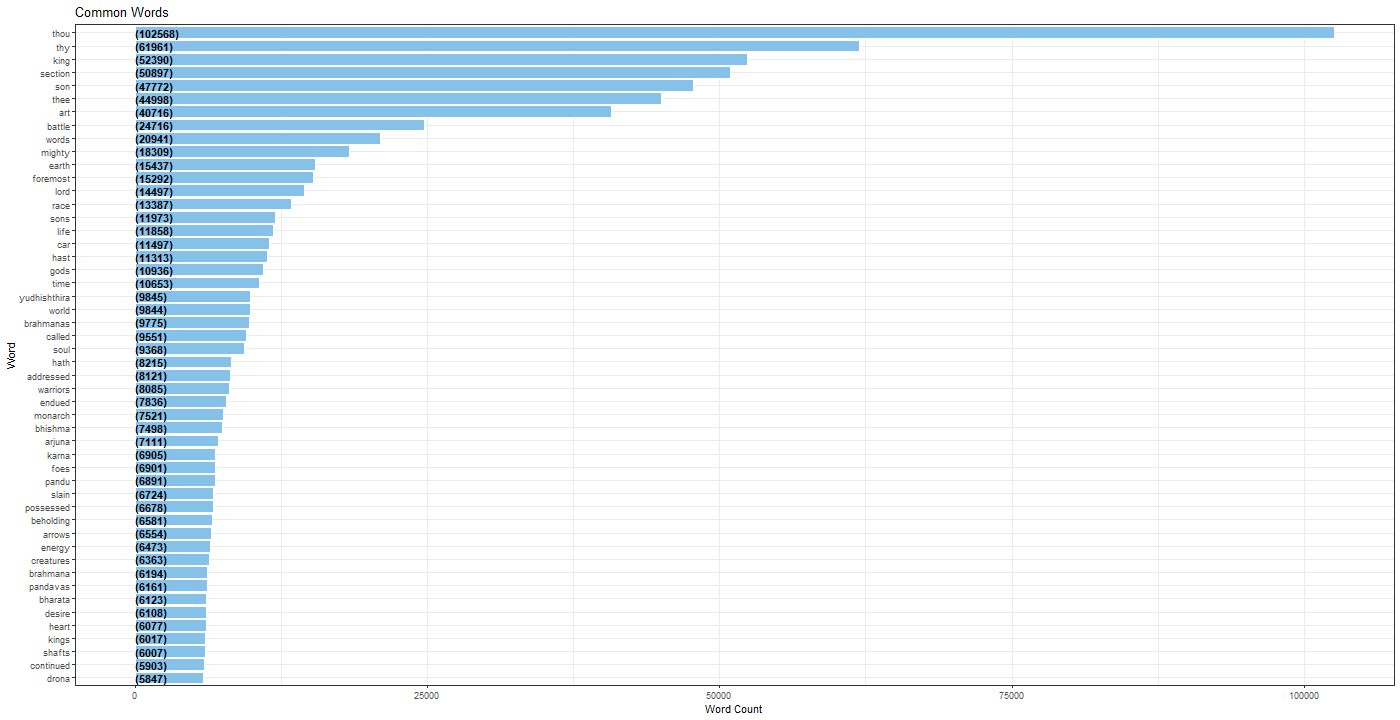Screen dimensions: 1400x720
Task: Click the 'Common Words' chart title
Action: tap(122, 13)
